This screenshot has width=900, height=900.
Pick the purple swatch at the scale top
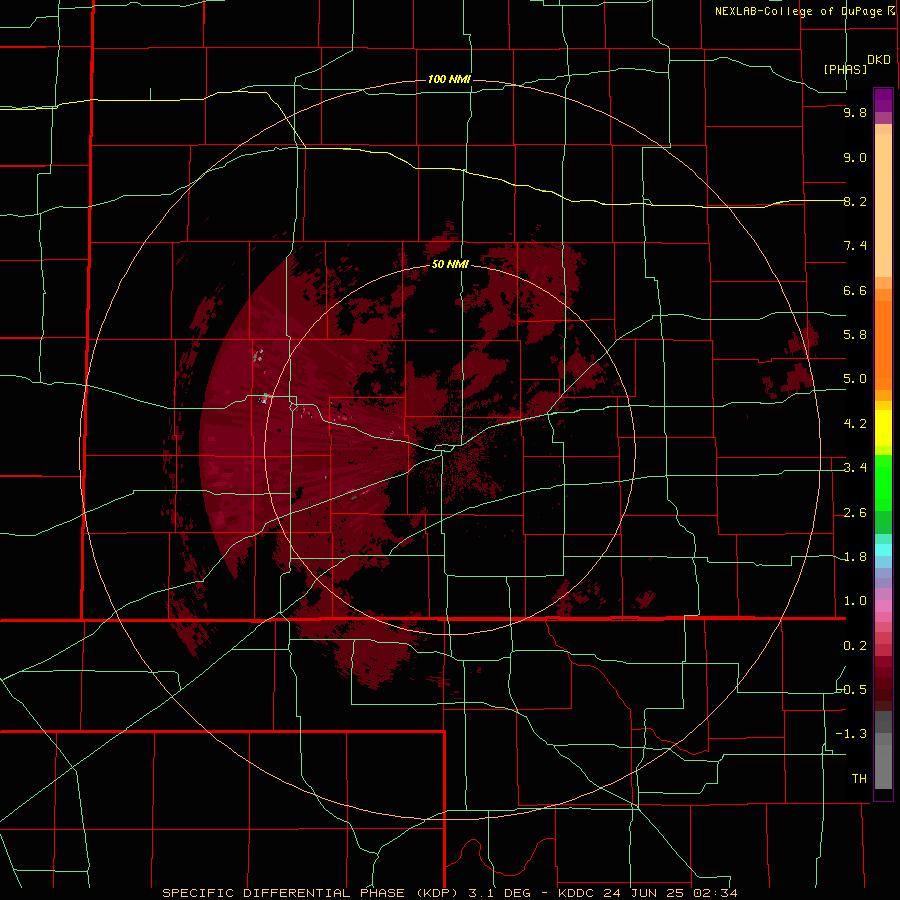click(883, 100)
